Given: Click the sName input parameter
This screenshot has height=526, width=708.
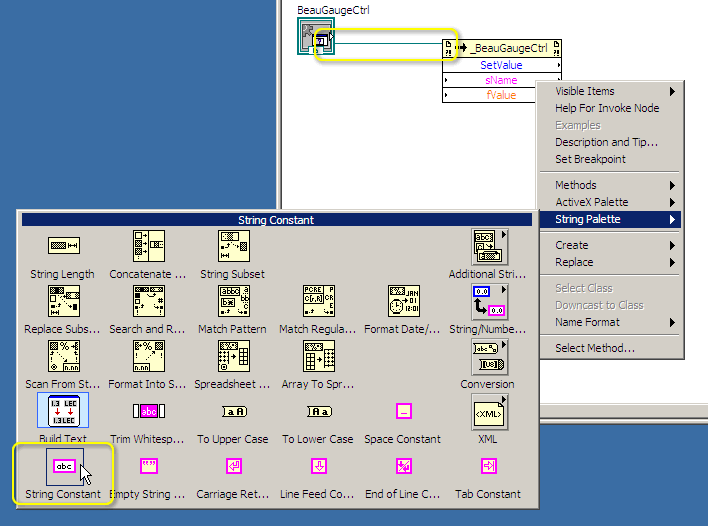Looking at the screenshot, I should tap(489, 80).
